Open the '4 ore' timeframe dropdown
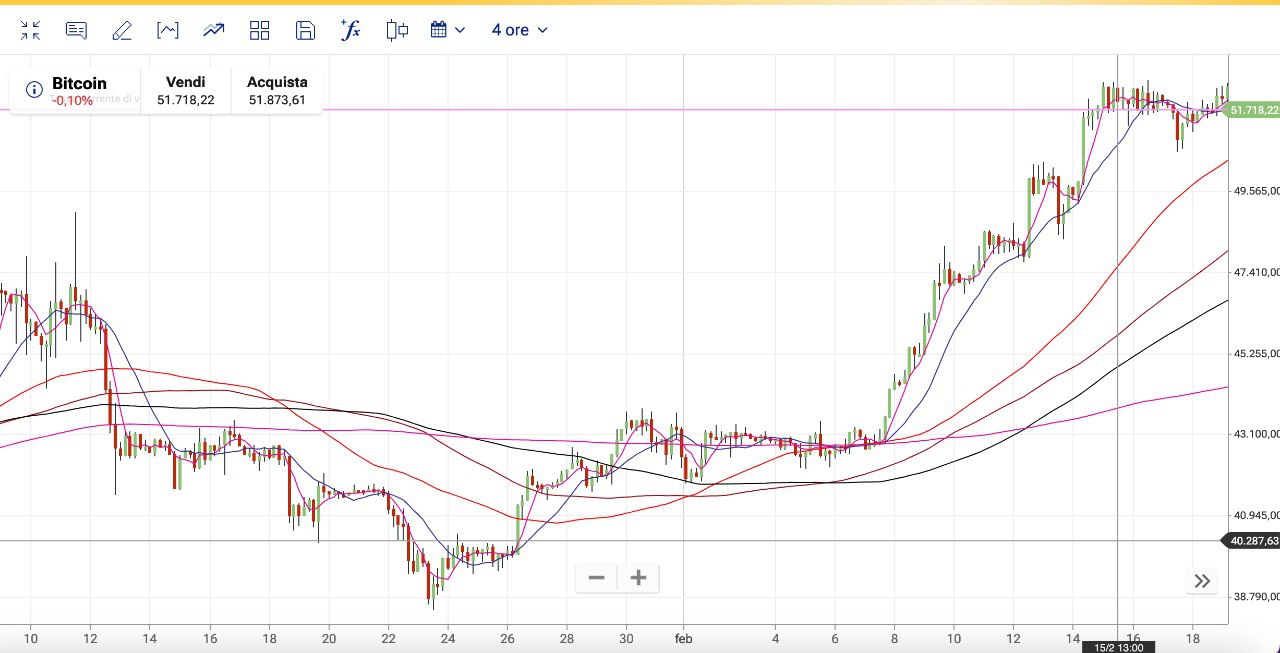1280x653 pixels. point(519,30)
